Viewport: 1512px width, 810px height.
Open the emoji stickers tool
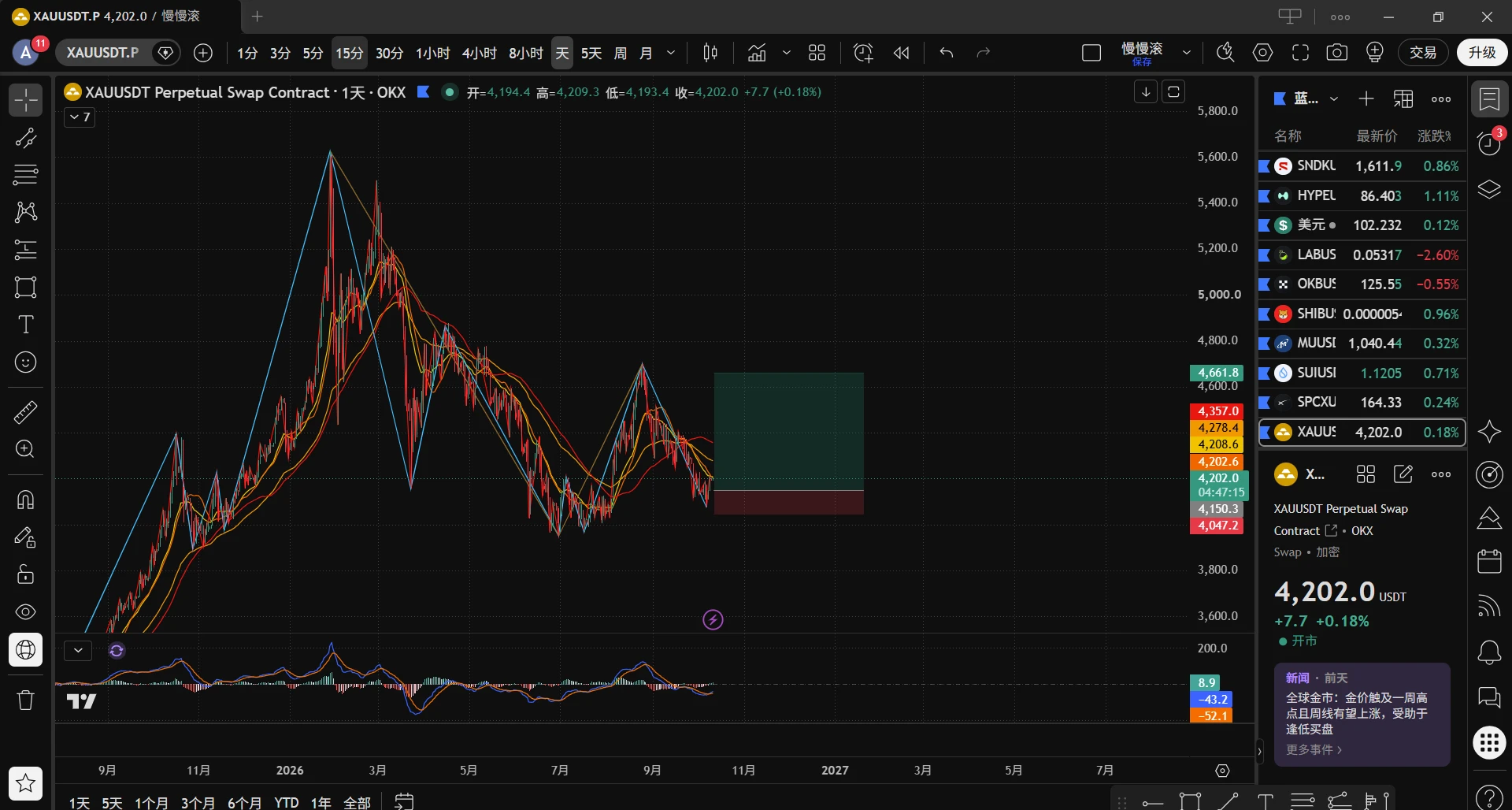tap(26, 362)
